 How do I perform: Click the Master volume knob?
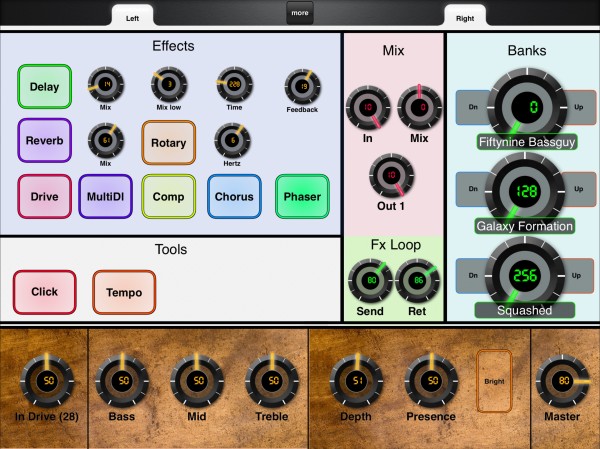563,381
